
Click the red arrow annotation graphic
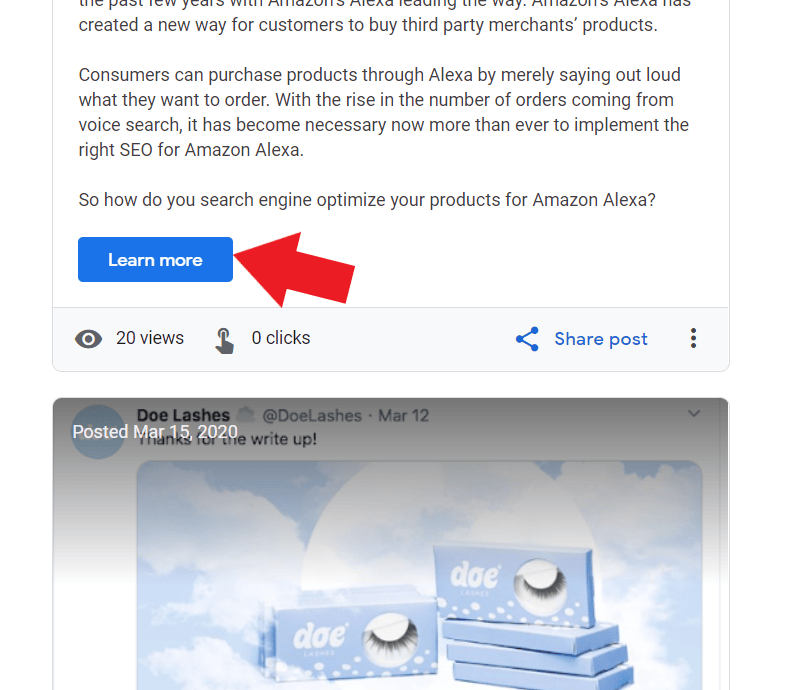[x=294, y=269]
